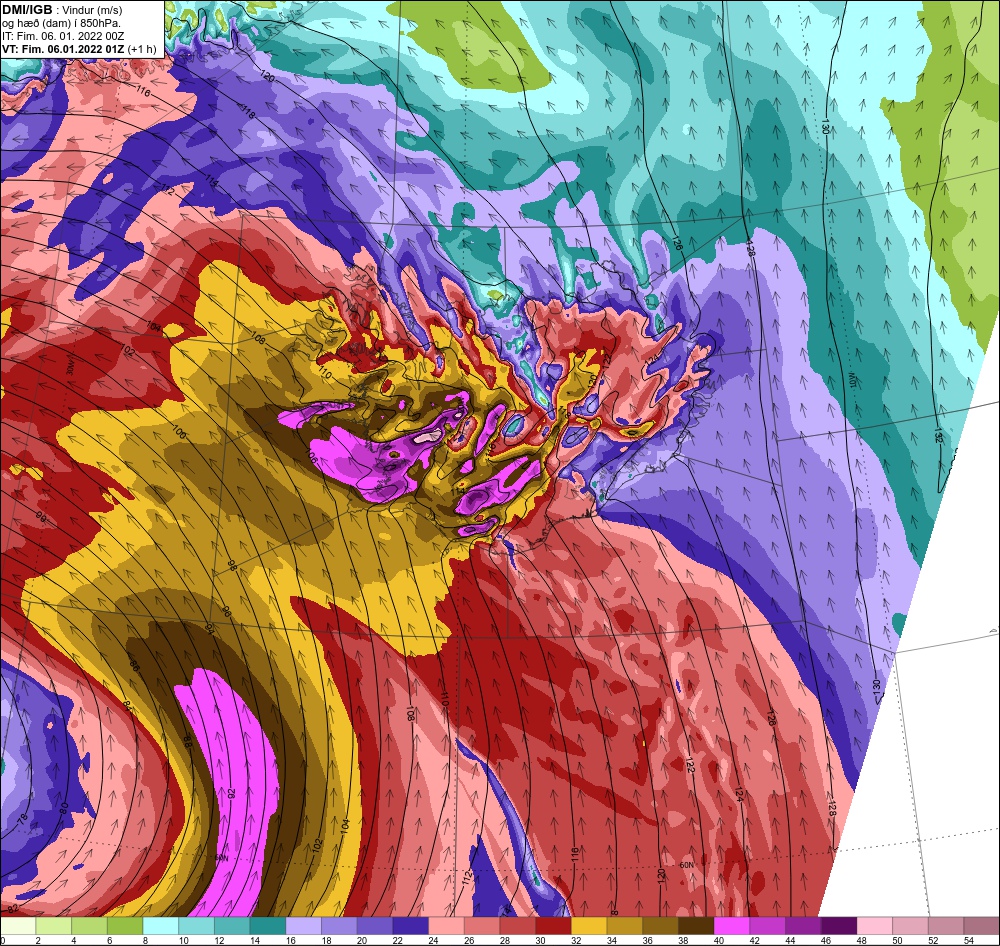Select the pink swatch between 24 and 26

tap(447, 926)
